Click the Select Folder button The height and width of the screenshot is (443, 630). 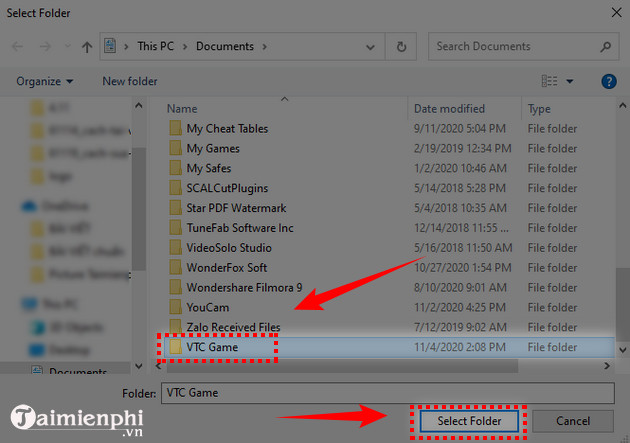tap(468, 422)
